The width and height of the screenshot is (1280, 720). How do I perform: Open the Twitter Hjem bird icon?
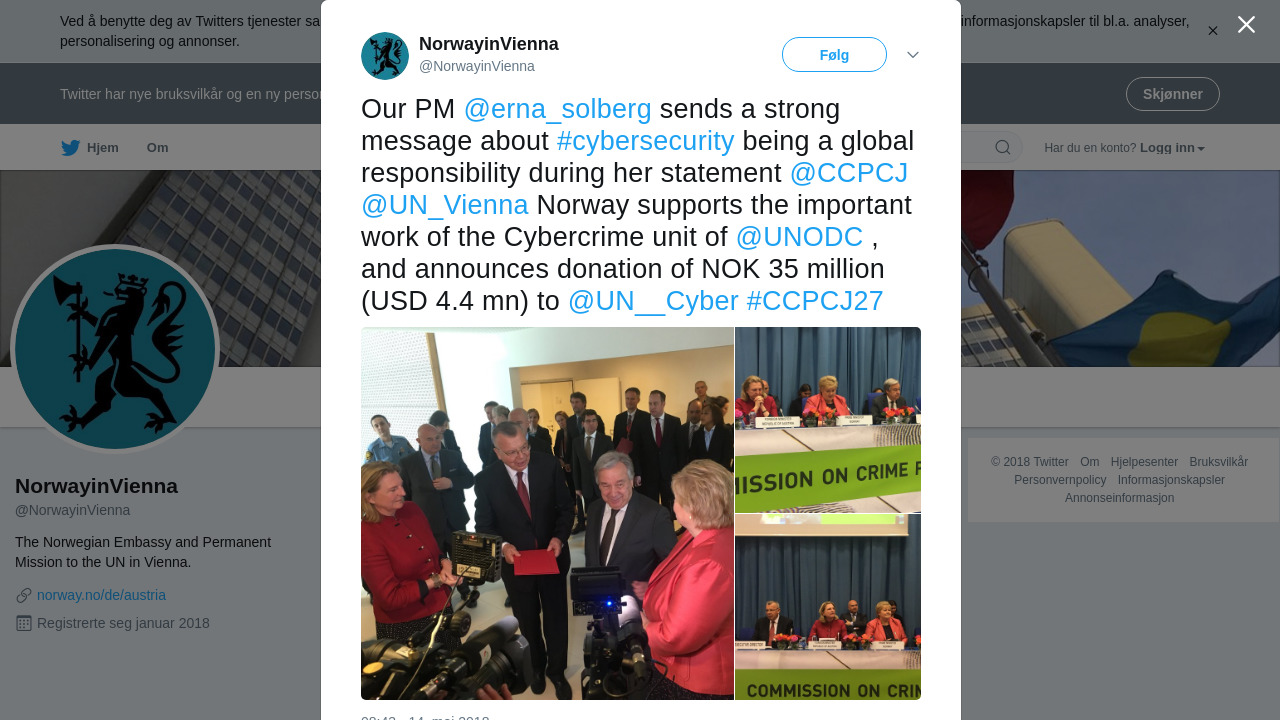tap(70, 148)
